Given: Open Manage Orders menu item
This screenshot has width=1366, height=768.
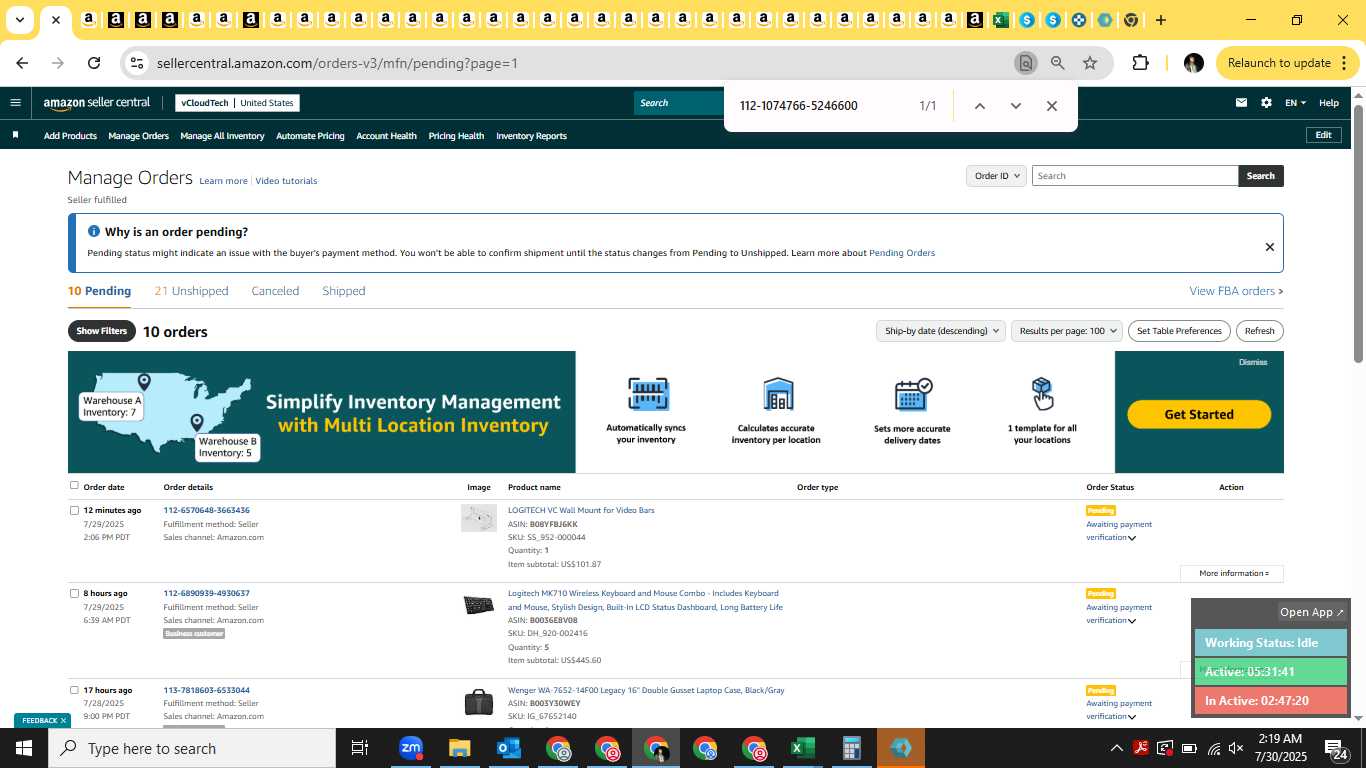Looking at the screenshot, I should click(138, 136).
